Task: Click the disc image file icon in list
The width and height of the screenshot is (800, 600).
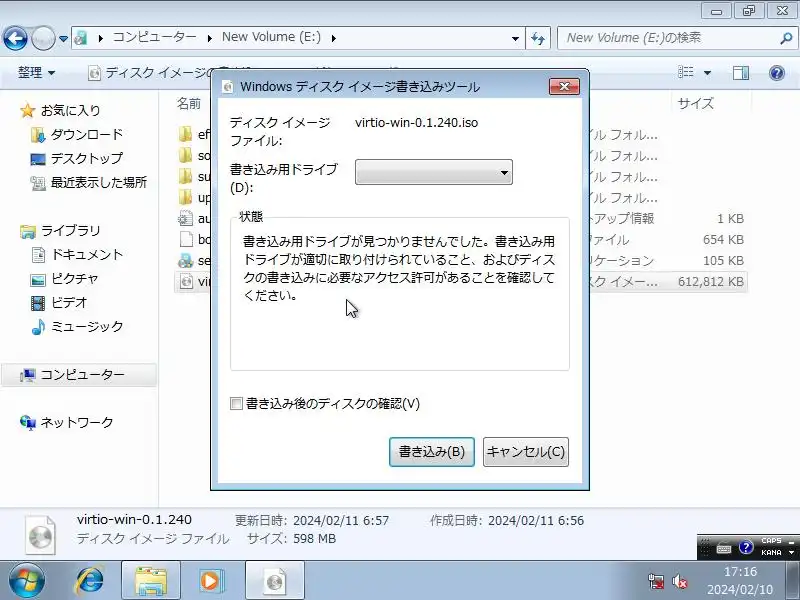Action: click(x=186, y=282)
